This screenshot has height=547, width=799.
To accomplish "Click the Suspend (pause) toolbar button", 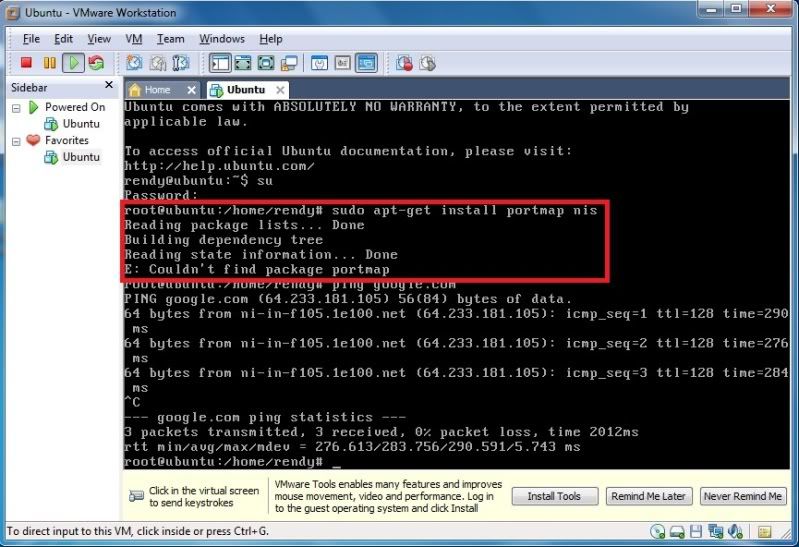I will 49,63.
